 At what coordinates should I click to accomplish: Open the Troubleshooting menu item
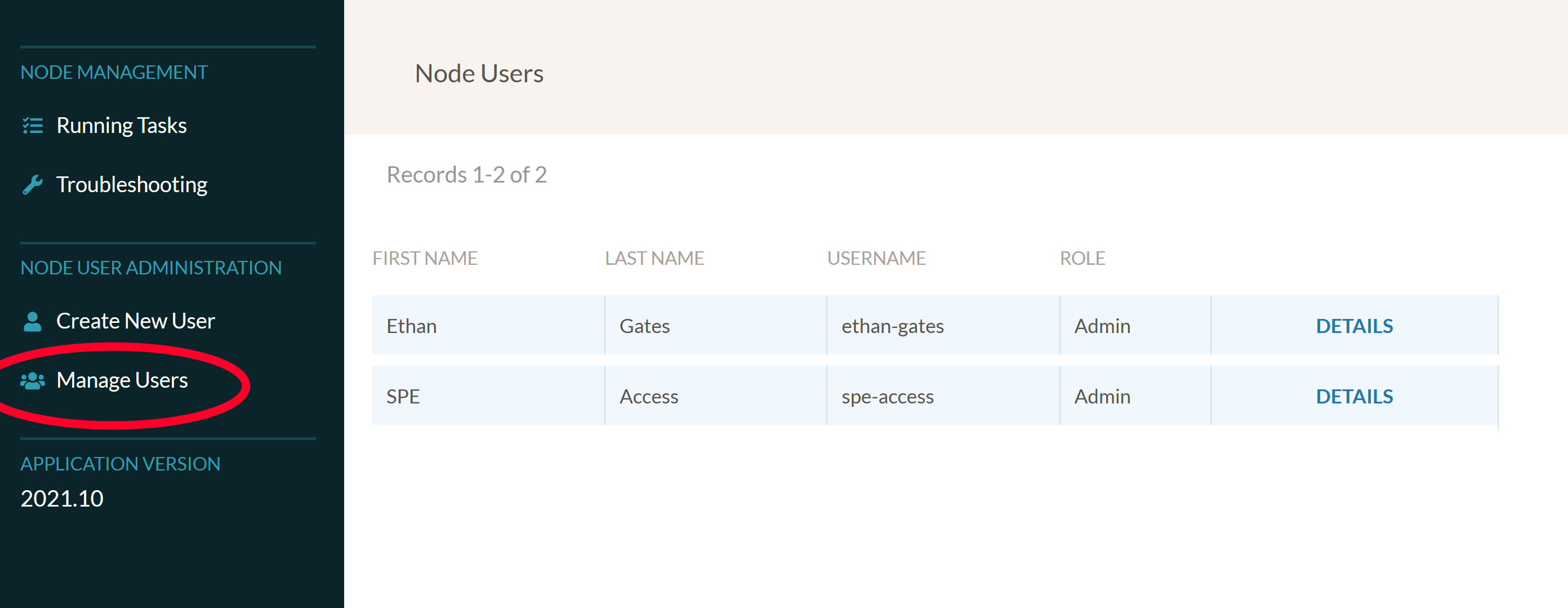pos(131,185)
